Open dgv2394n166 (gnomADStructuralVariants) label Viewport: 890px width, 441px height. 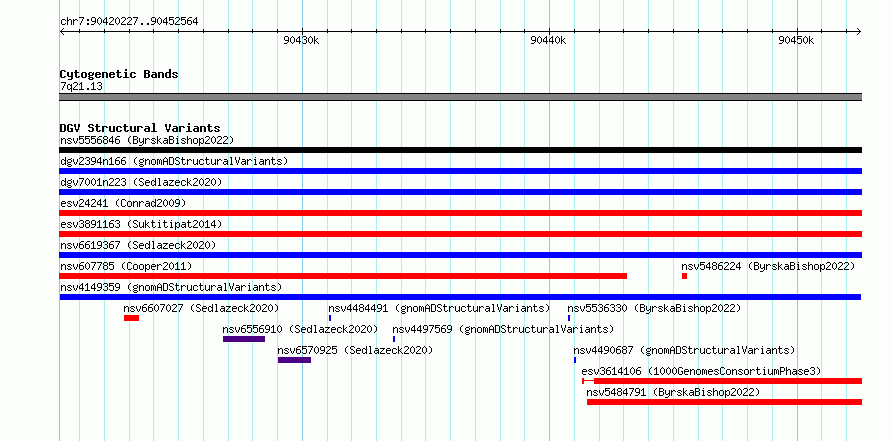[x=174, y=161]
